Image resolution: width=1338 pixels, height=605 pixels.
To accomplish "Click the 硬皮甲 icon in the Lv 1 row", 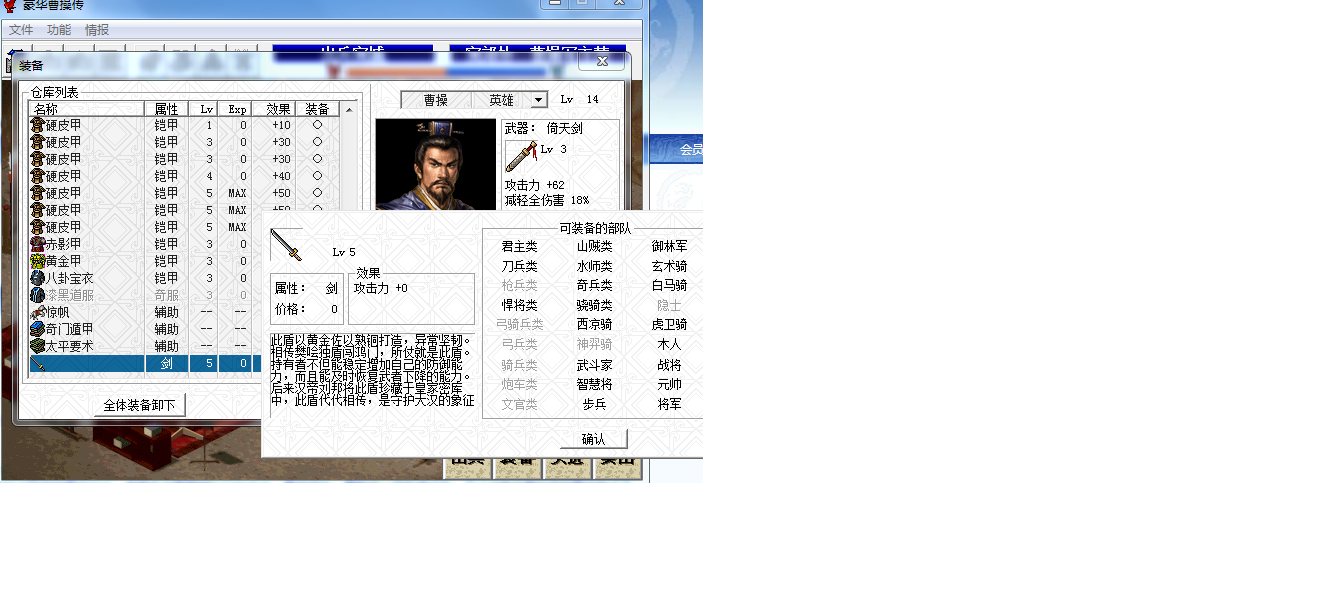I will [x=37, y=125].
